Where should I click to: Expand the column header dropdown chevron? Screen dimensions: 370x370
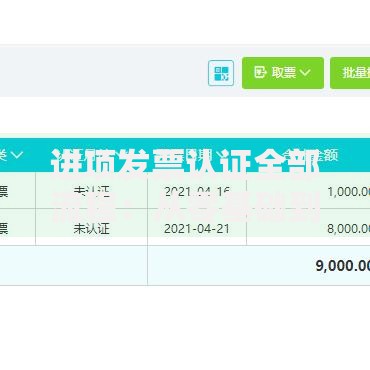coord(17,155)
